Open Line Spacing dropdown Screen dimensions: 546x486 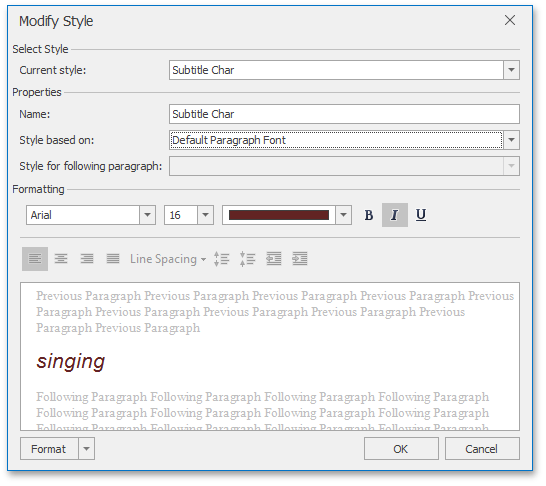click(168, 259)
